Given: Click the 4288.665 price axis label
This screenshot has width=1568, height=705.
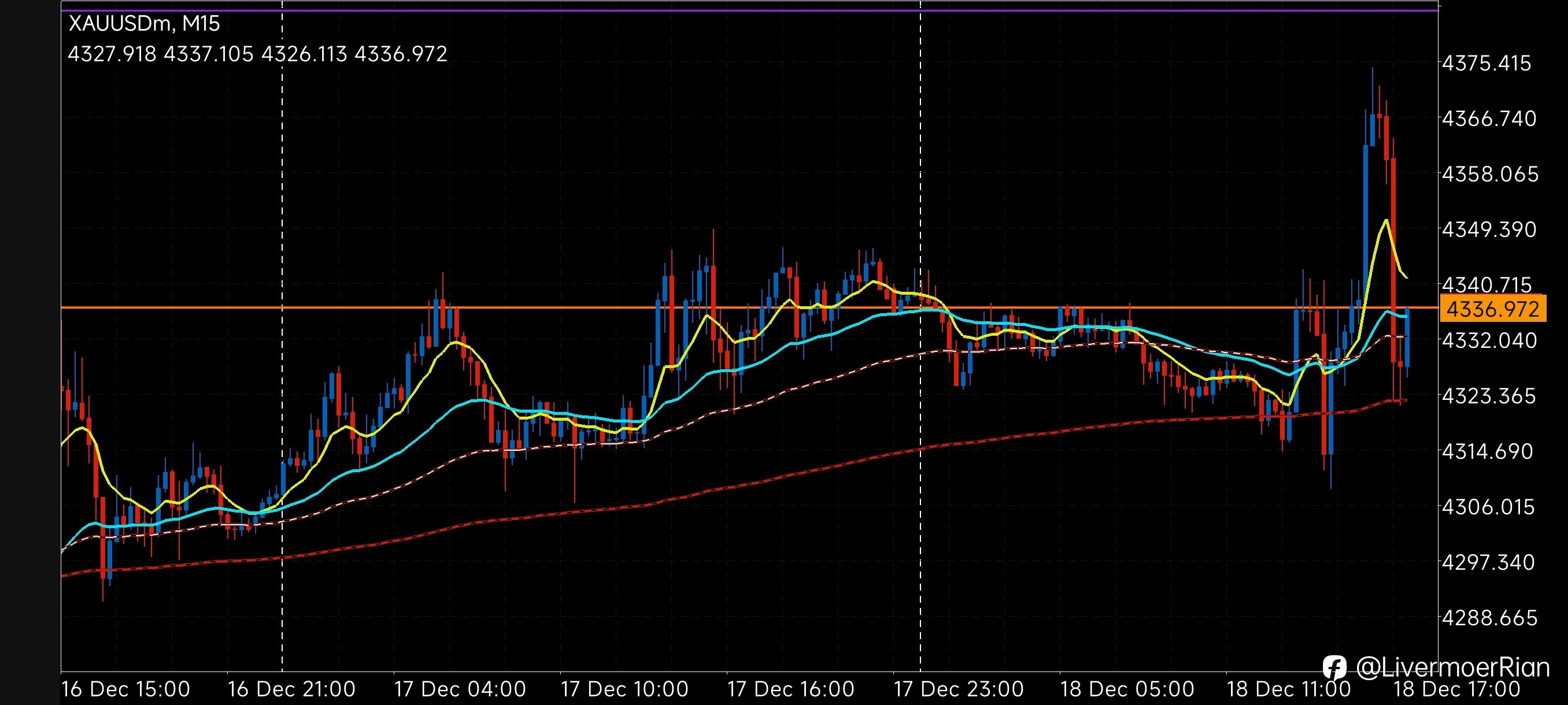Looking at the screenshot, I should click(x=1489, y=618).
